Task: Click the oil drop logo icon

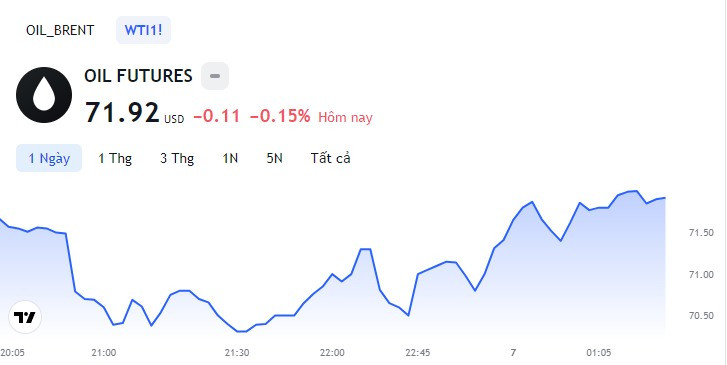Action: (44, 95)
